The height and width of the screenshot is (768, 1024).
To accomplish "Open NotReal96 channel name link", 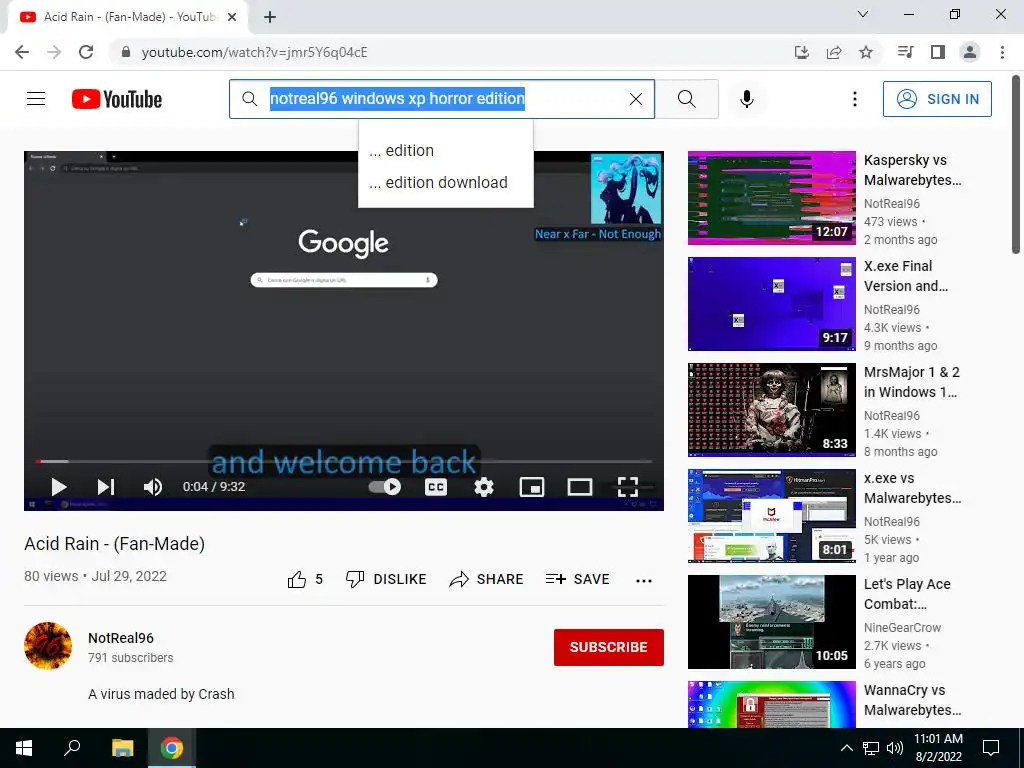I will click(x=121, y=638).
